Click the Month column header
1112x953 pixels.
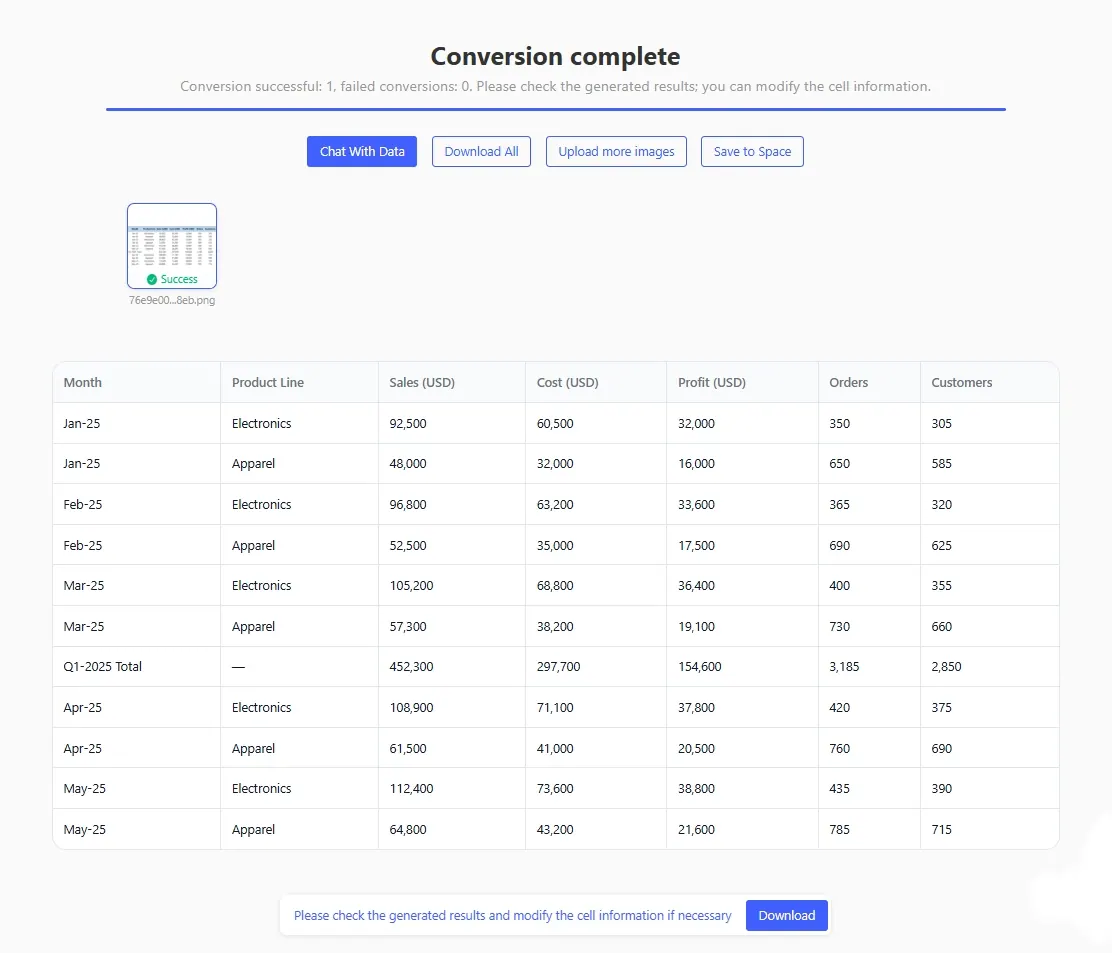83,382
